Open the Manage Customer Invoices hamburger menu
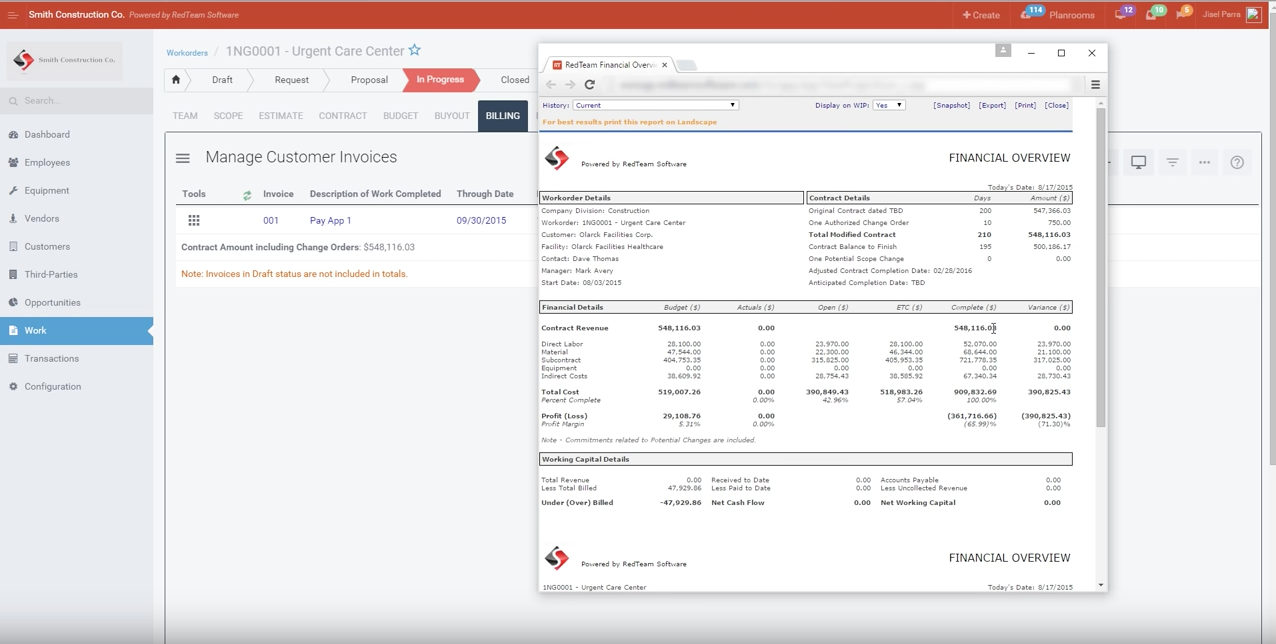The image size is (1276, 644). pos(183,158)
